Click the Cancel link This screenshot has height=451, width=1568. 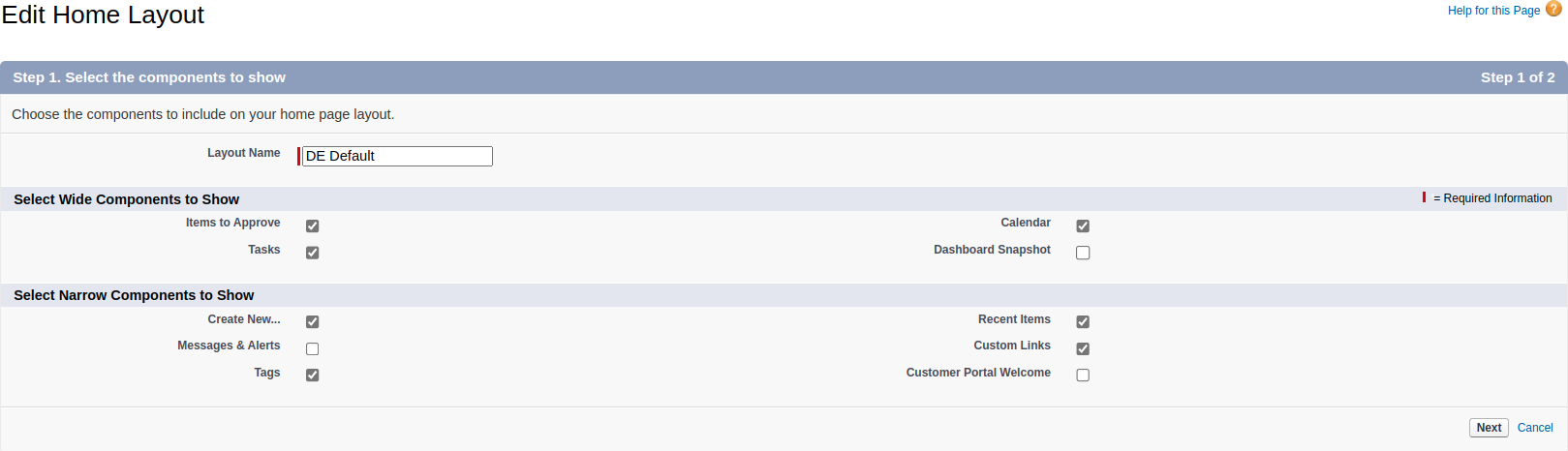pos(1535,428)
